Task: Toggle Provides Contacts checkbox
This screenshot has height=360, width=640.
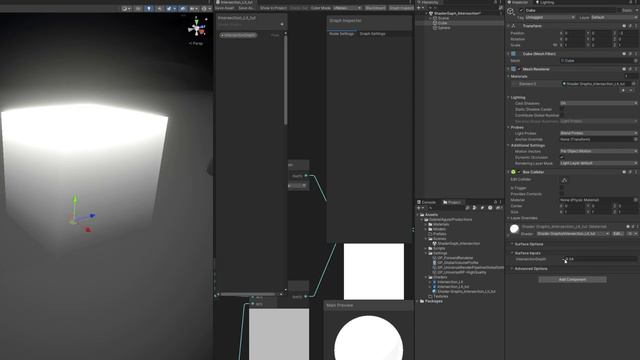Action: [x=562, y=194]
